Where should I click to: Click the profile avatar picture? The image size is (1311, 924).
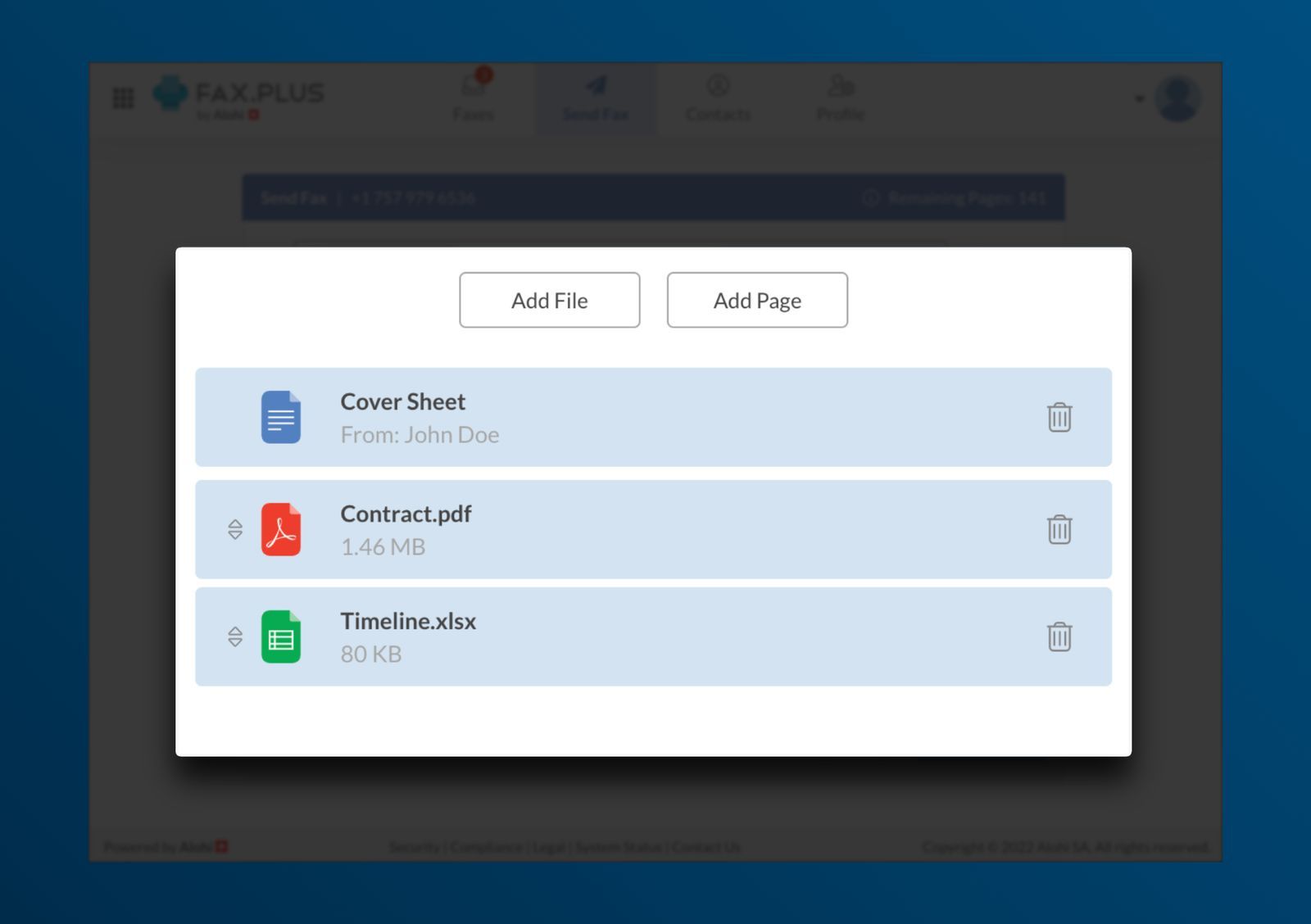[1177, 98]
